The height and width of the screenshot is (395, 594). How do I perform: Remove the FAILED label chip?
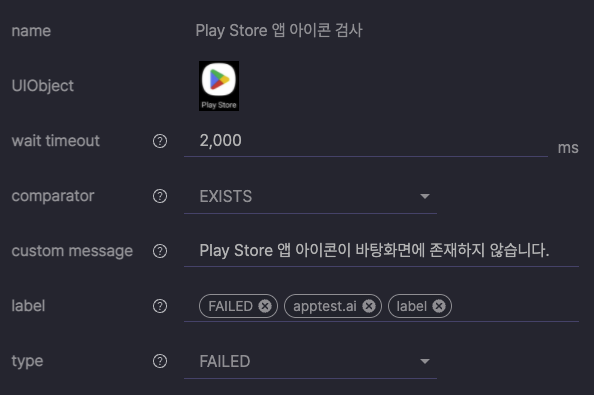pyautogui.click(x=265, y=306)
